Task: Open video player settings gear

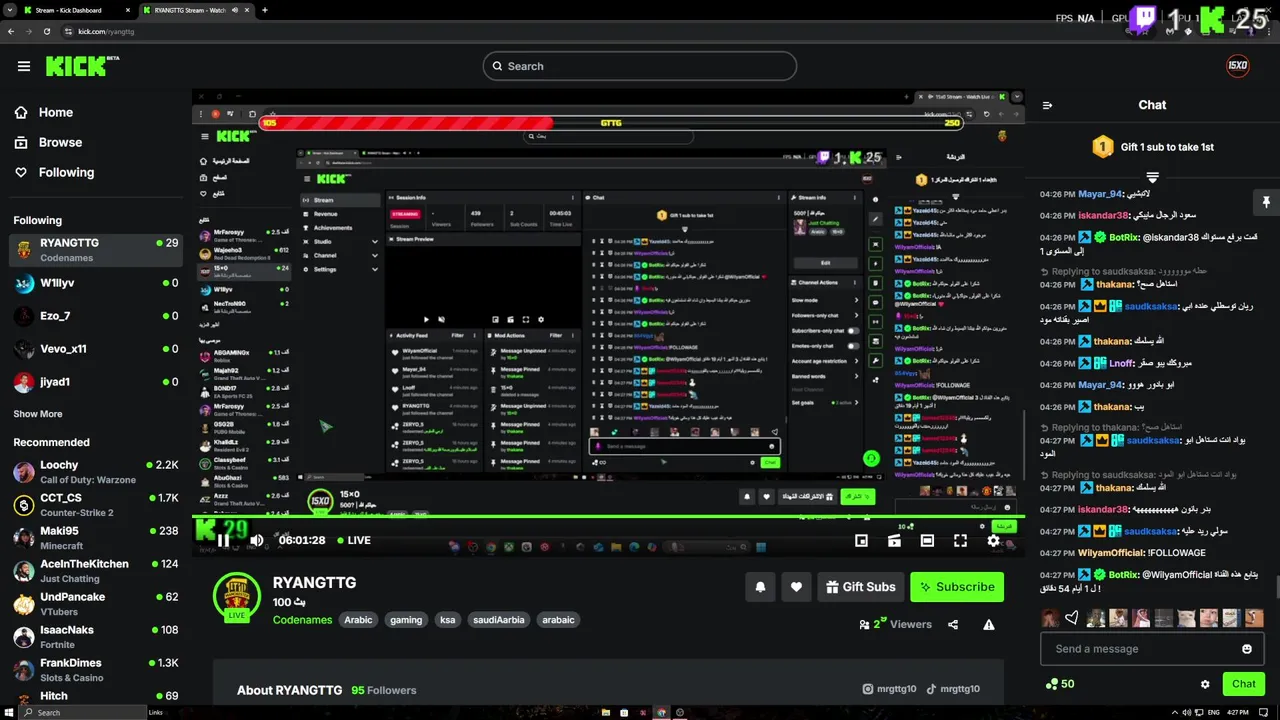Action: (x=993, y=540)
